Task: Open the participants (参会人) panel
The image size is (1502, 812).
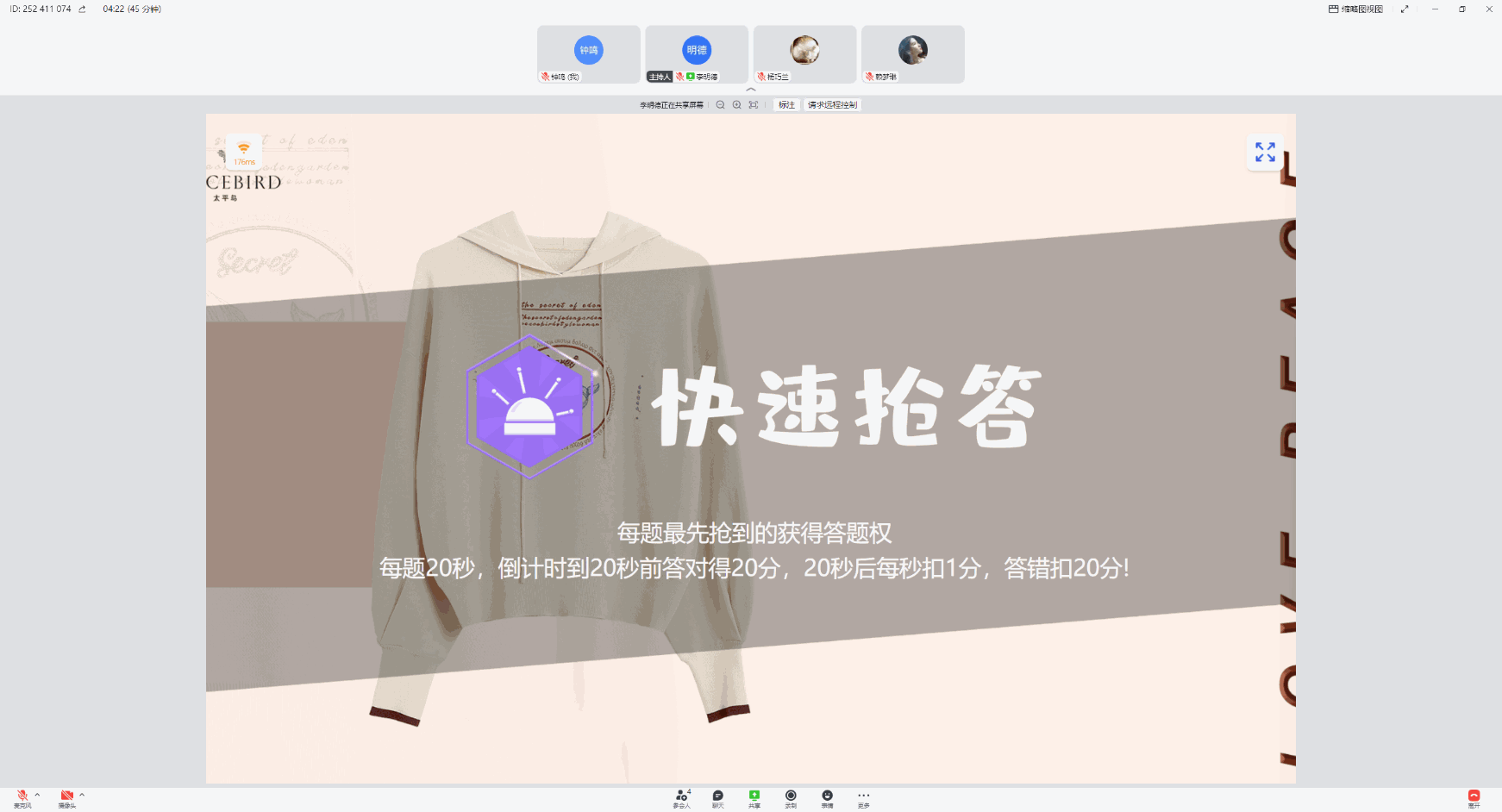Action: pyautogui.click(x=681, y=797)
